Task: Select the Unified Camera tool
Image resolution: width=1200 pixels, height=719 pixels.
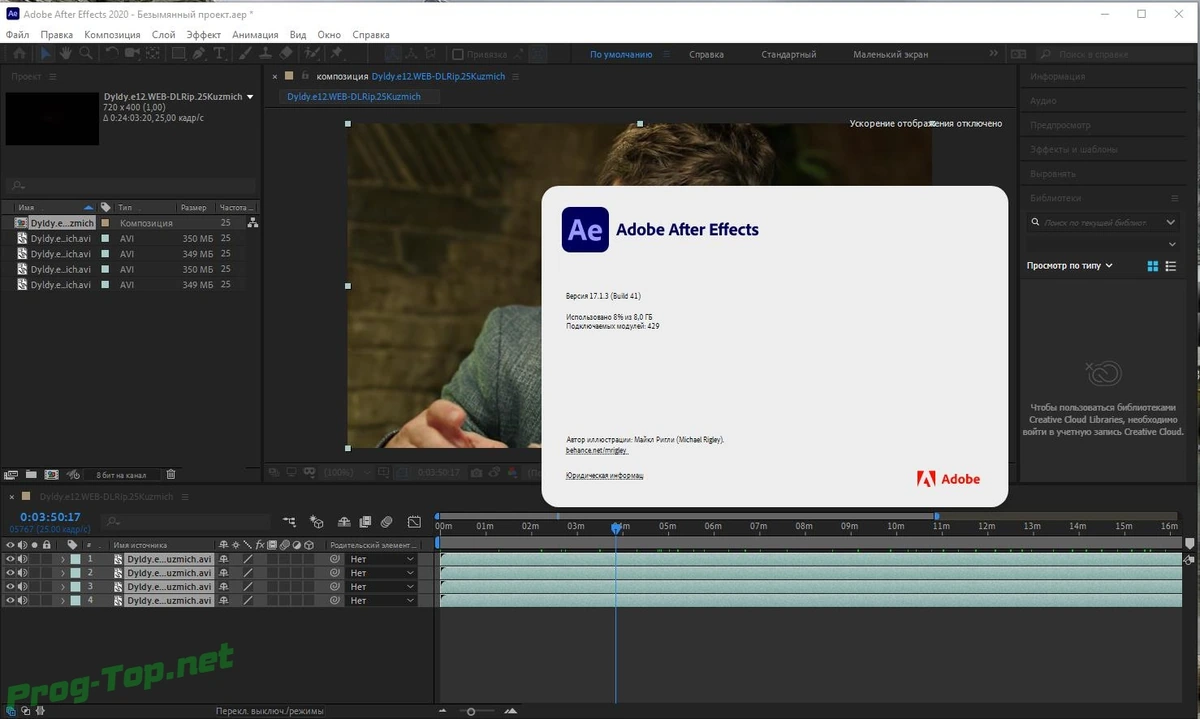Action: (132, 54)
